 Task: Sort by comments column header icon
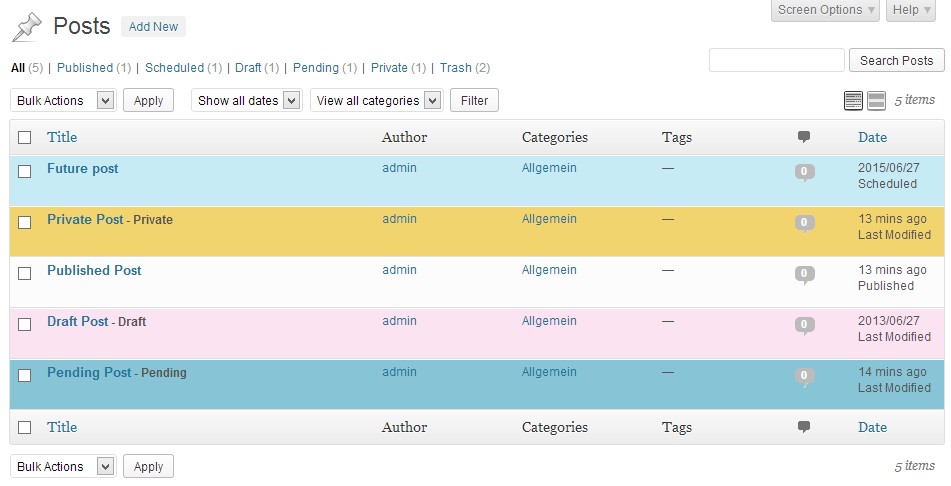click(x=804, y=137)
